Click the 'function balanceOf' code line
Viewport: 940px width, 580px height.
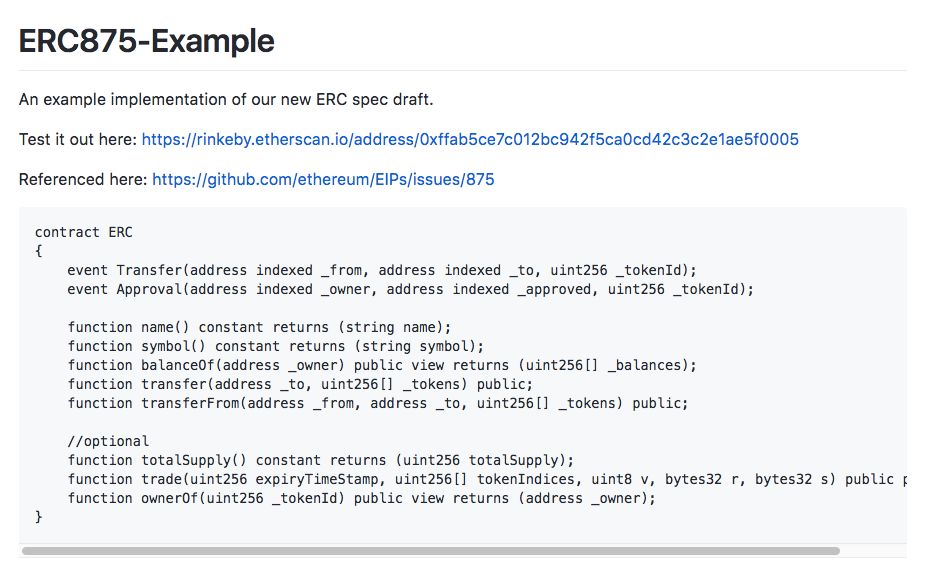tap(382, 365)
